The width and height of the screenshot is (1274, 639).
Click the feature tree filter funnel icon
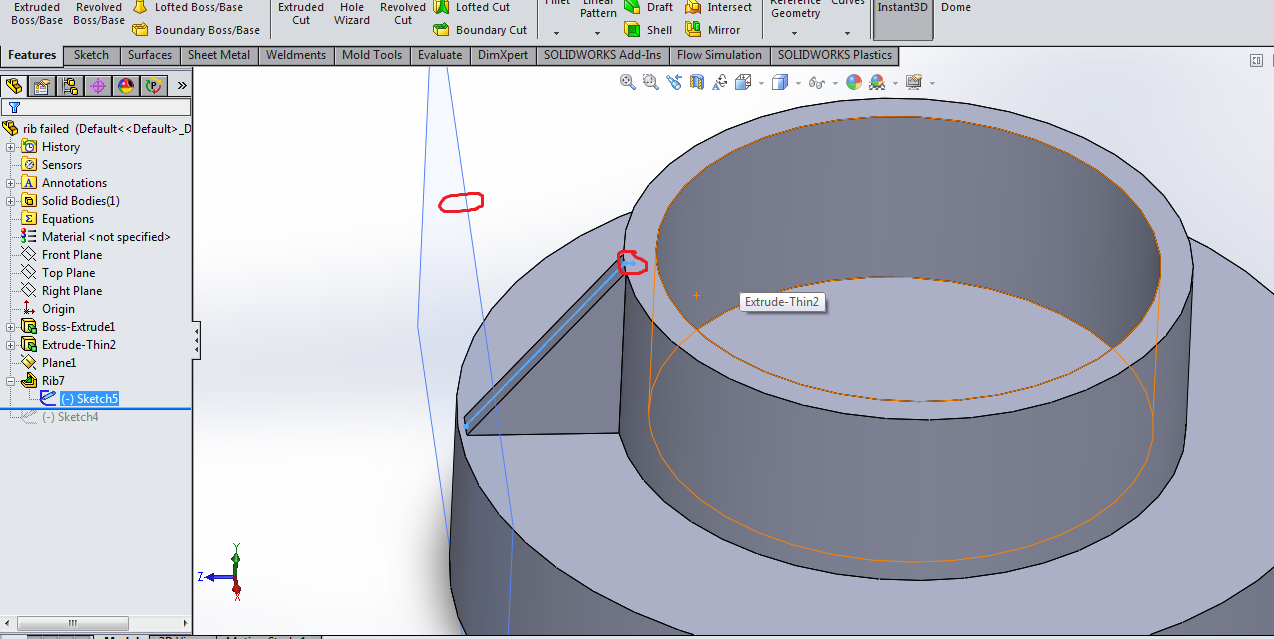tap(14, 107)
